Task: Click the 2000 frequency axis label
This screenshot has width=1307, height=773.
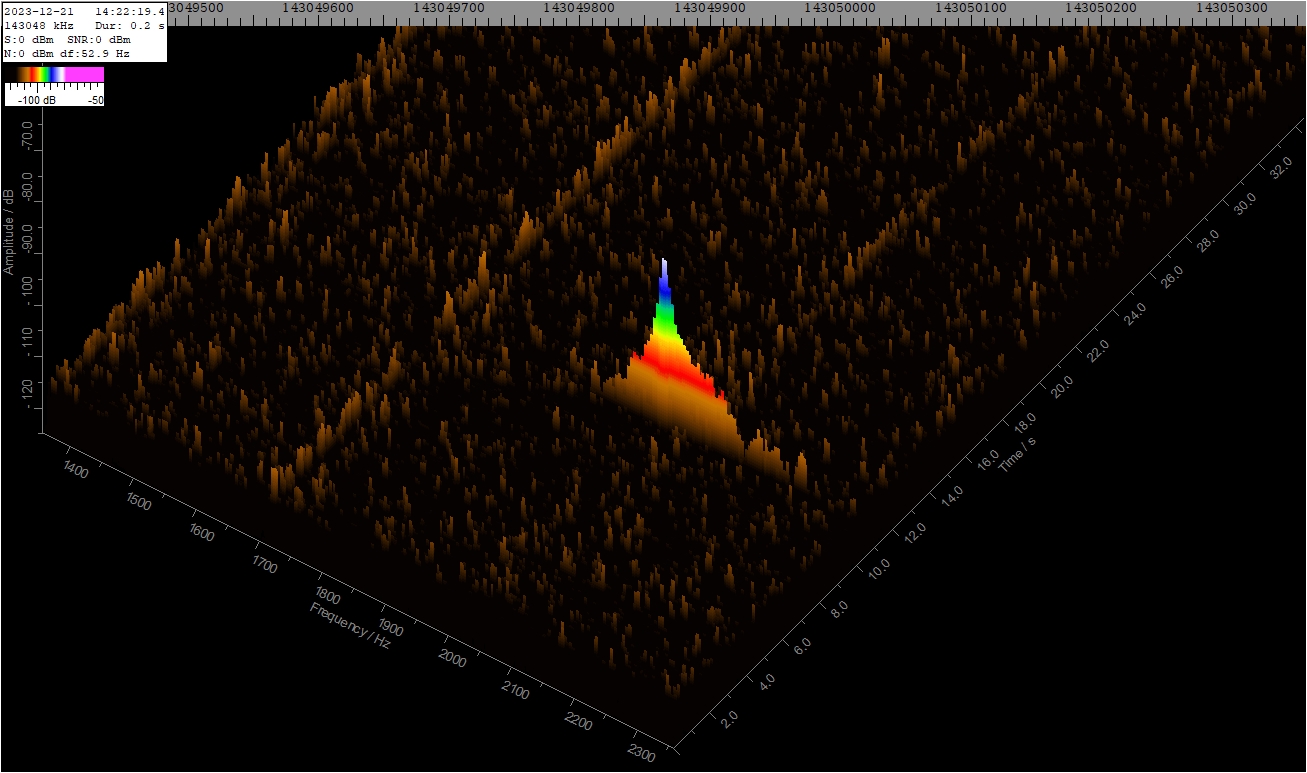Action: click(x=453, y=659)
